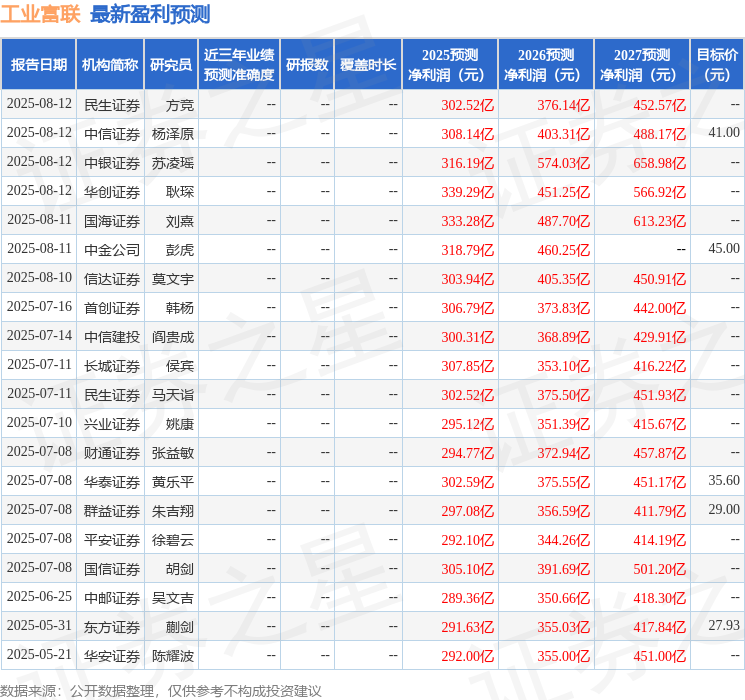Click the 近三年业绩预测准确度 column header
The width and height of the screenshot is (745, 700).
point(239,65)
